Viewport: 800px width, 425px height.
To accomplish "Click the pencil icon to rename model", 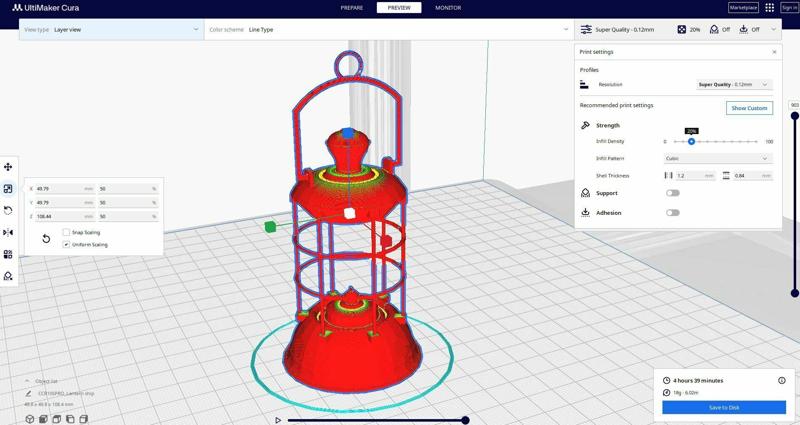I will tap(29, 393).
